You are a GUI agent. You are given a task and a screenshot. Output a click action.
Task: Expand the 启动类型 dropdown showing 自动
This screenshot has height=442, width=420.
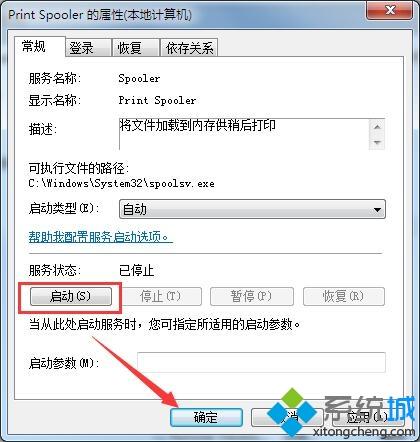(252, 209)
